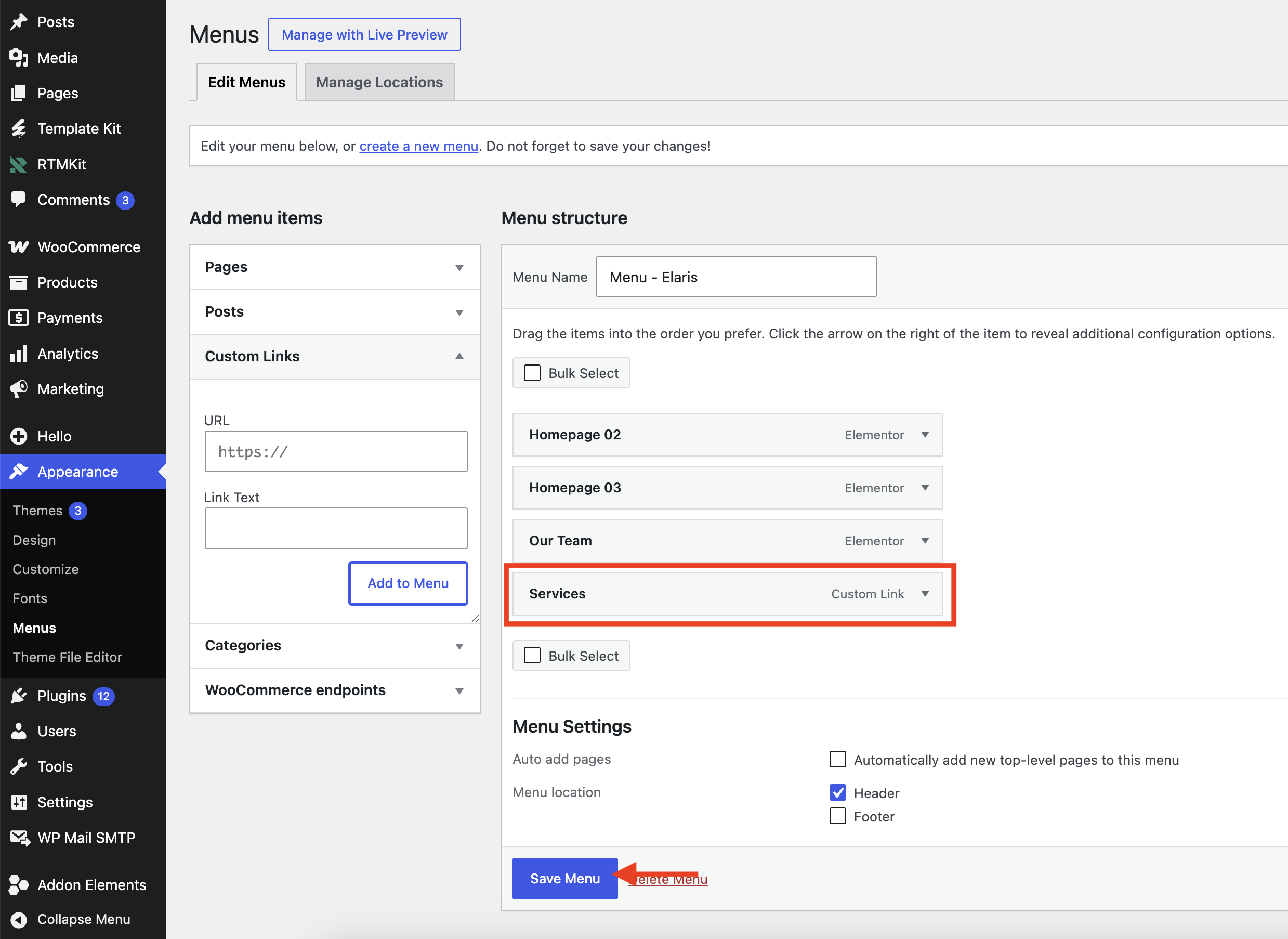Enable automatically add new top-level pages
This screenshot has width=1288, height=939.
[837, 760]
